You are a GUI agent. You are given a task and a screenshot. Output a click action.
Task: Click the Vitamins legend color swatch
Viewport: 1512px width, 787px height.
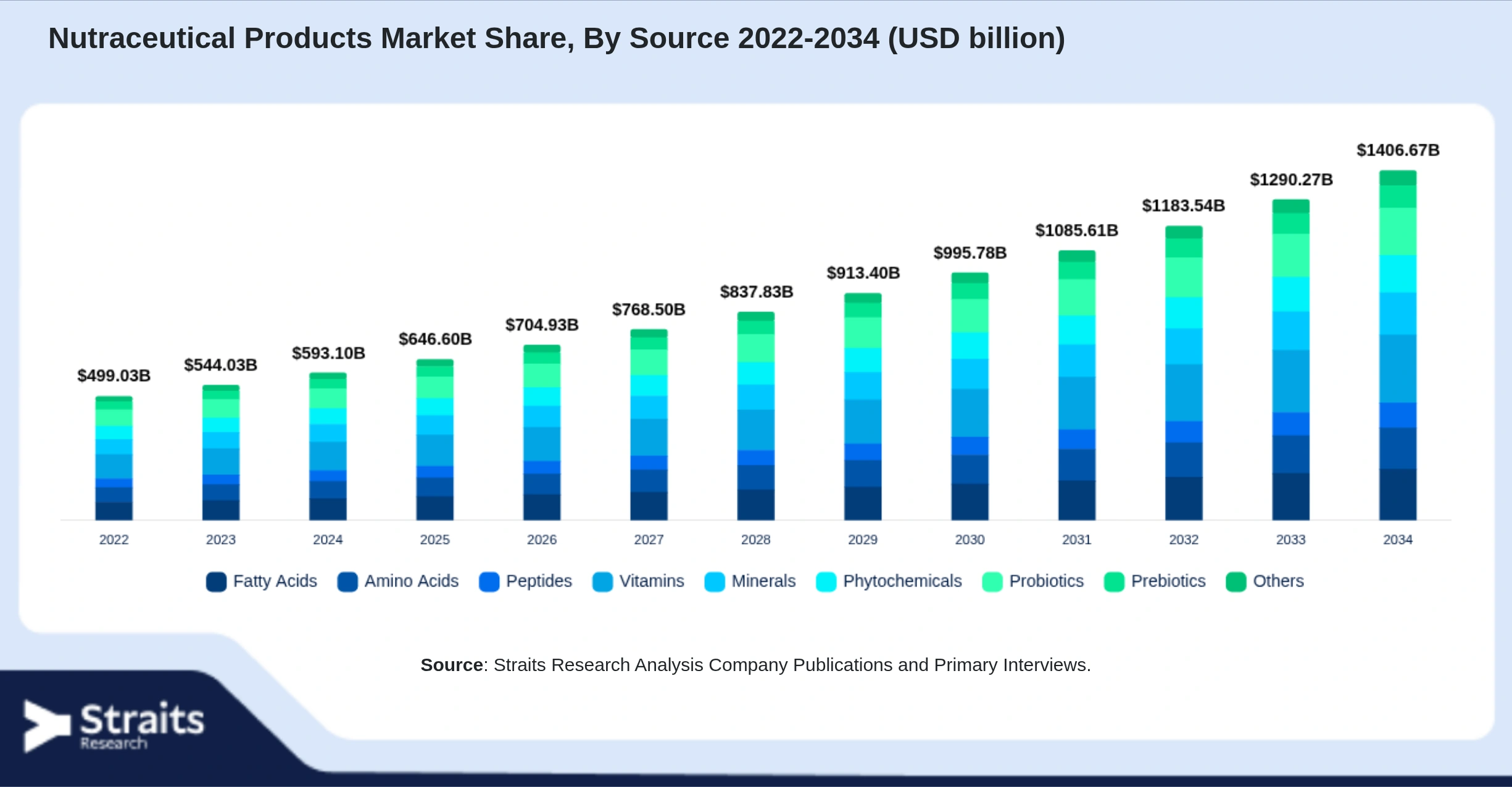coord(602,582)
